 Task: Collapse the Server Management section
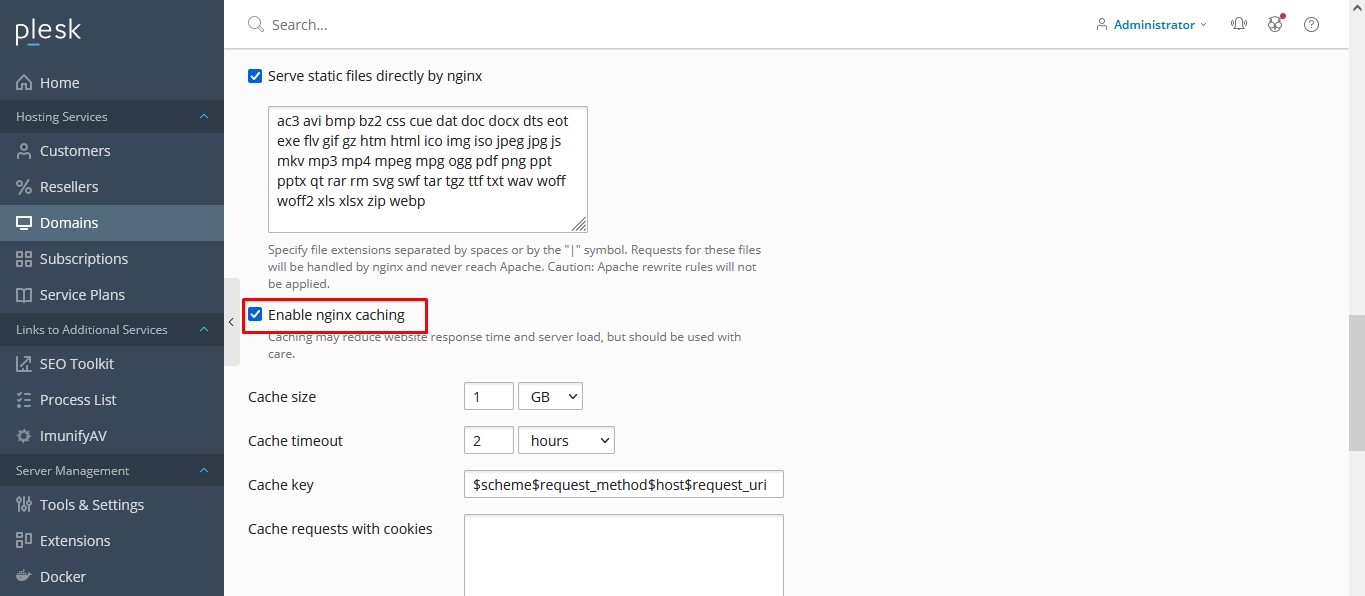point(203,470)
